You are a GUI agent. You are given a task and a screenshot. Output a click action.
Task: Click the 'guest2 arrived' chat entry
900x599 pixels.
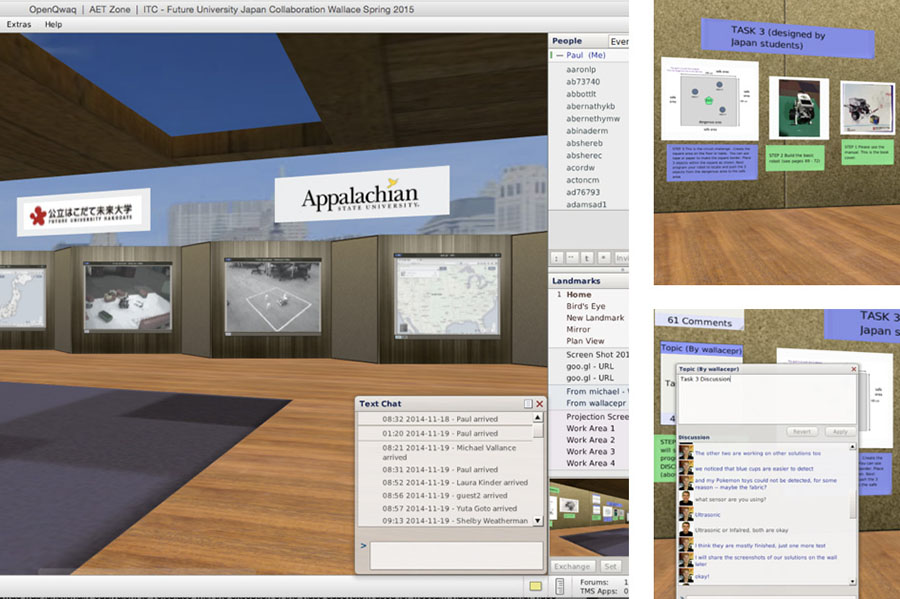[x=444, y=495]
